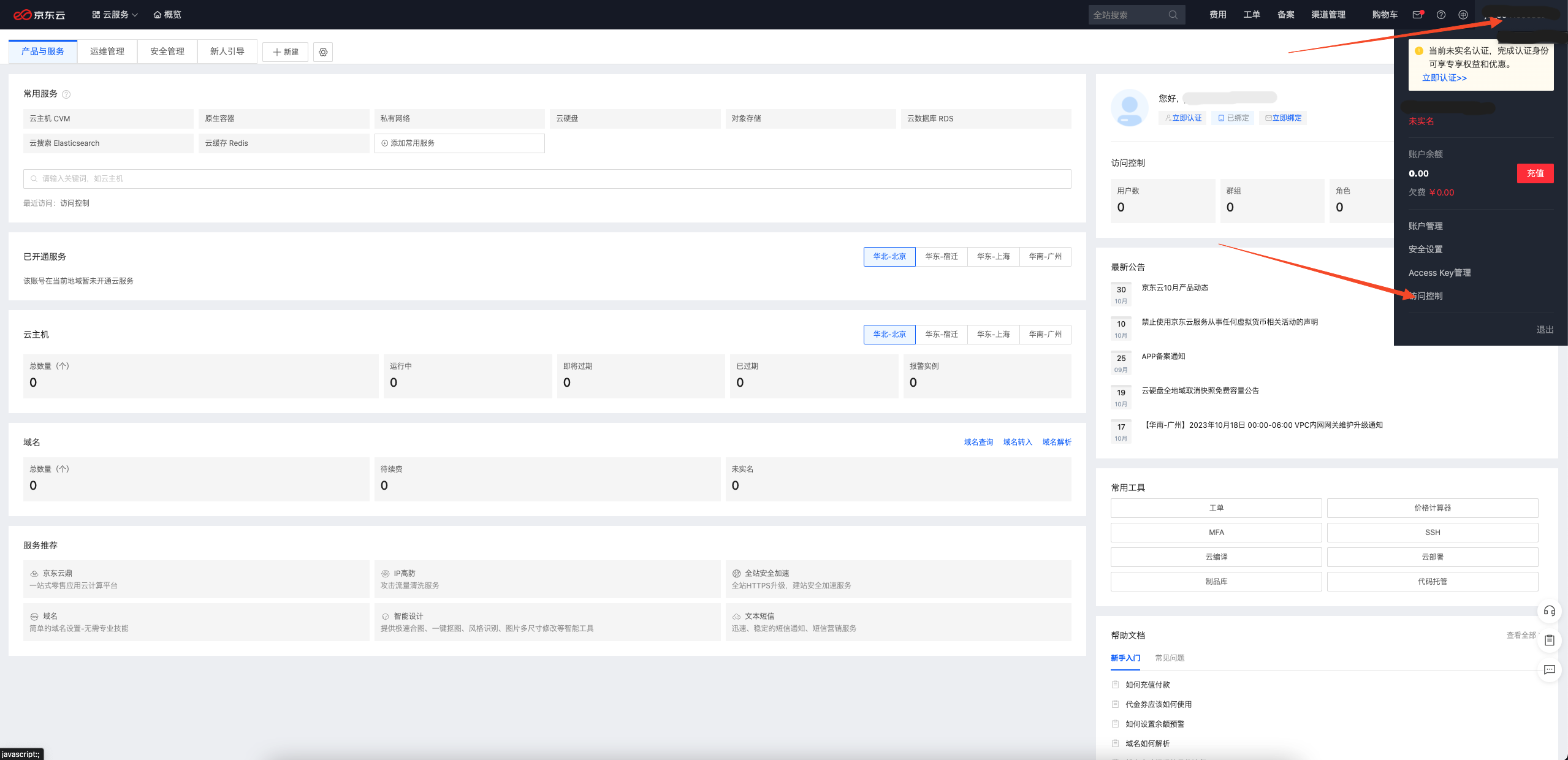The width and height of the screenshot is (1568, 760).
Task: Click 域名解析 link
Action: click(1057, 443)
